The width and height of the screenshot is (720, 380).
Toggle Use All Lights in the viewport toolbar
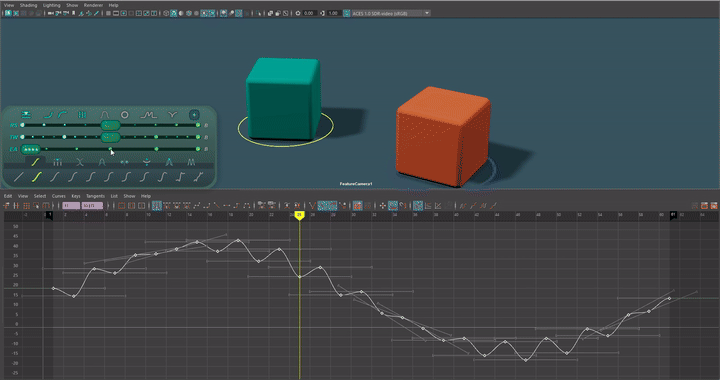tap(204, 13)
